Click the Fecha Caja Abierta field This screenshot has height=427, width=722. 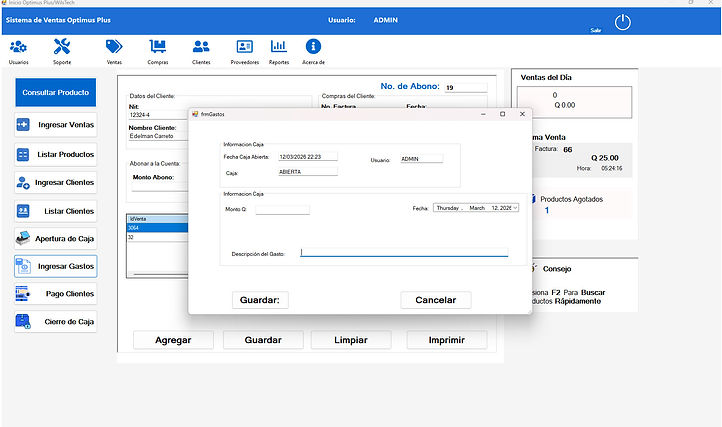tap(308, 157)
